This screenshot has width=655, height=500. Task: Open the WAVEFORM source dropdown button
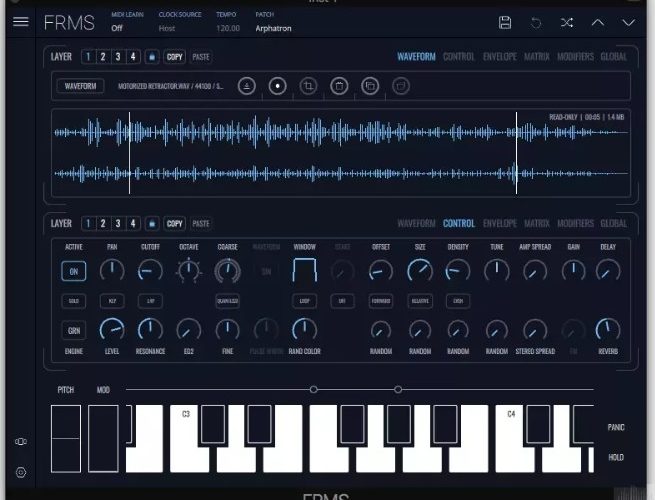point(80,86)
